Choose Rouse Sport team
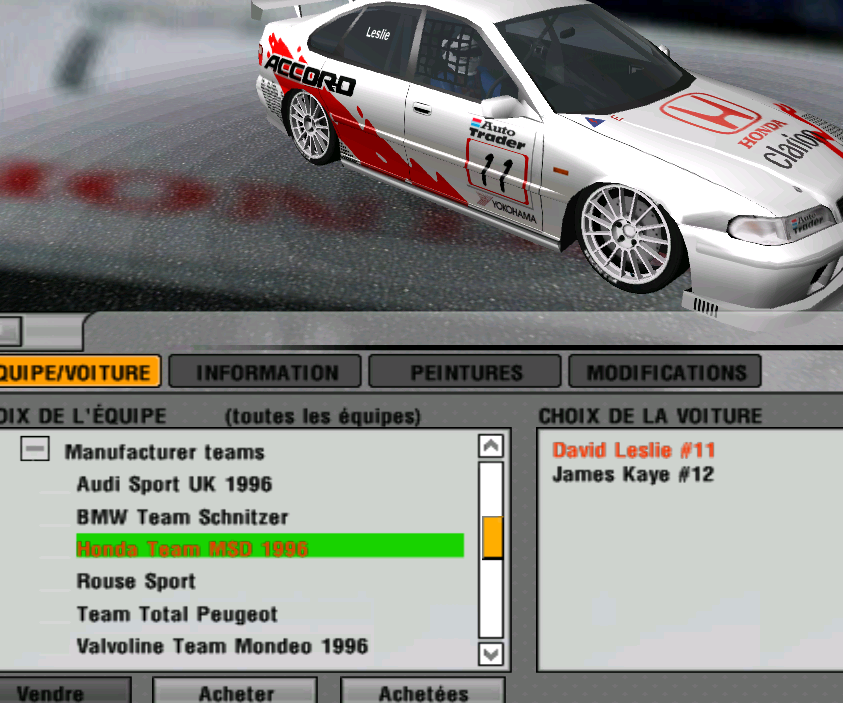 pyautogui.click(x=136, y=582)
